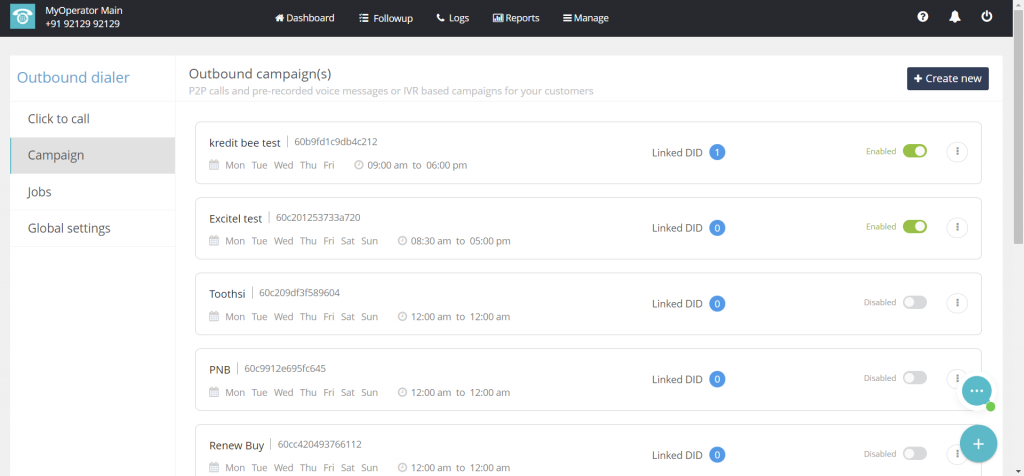Open the chat bubble widget icon
Viewport: 1024px width, 476px height.
[977, 390]
